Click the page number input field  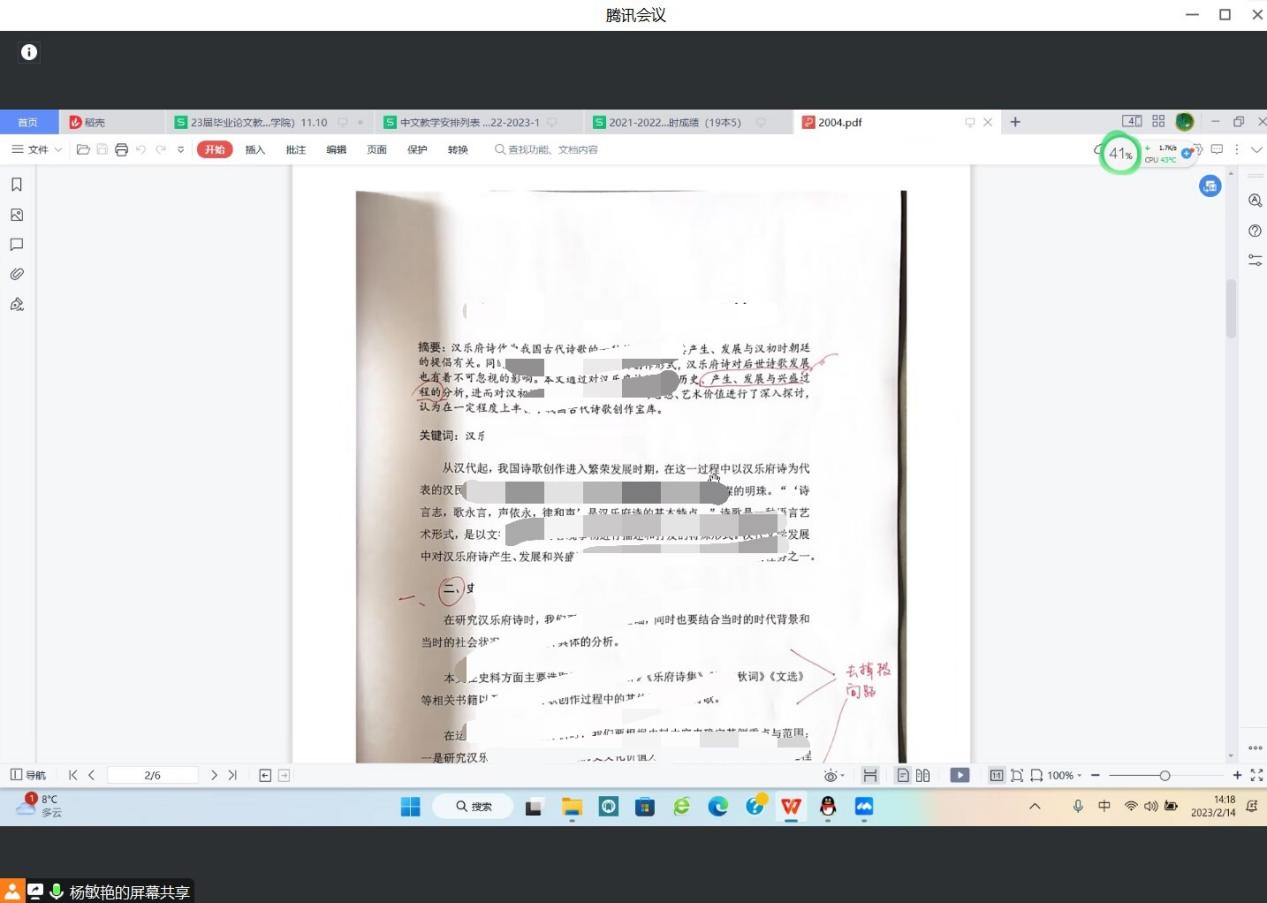pyautogui.click(x=152, y=775)
